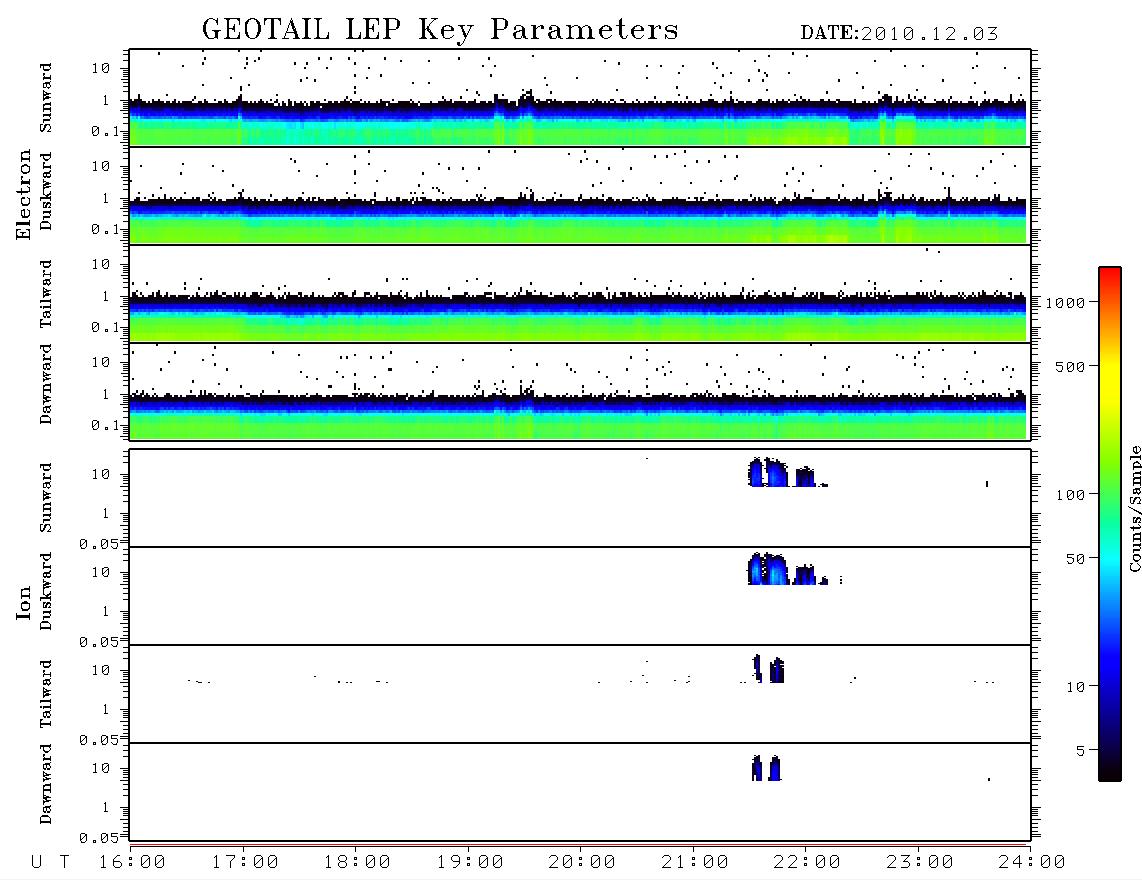Click the Ion Tailward burst near 21:40

pyautogui.click(x=768, y=669)
